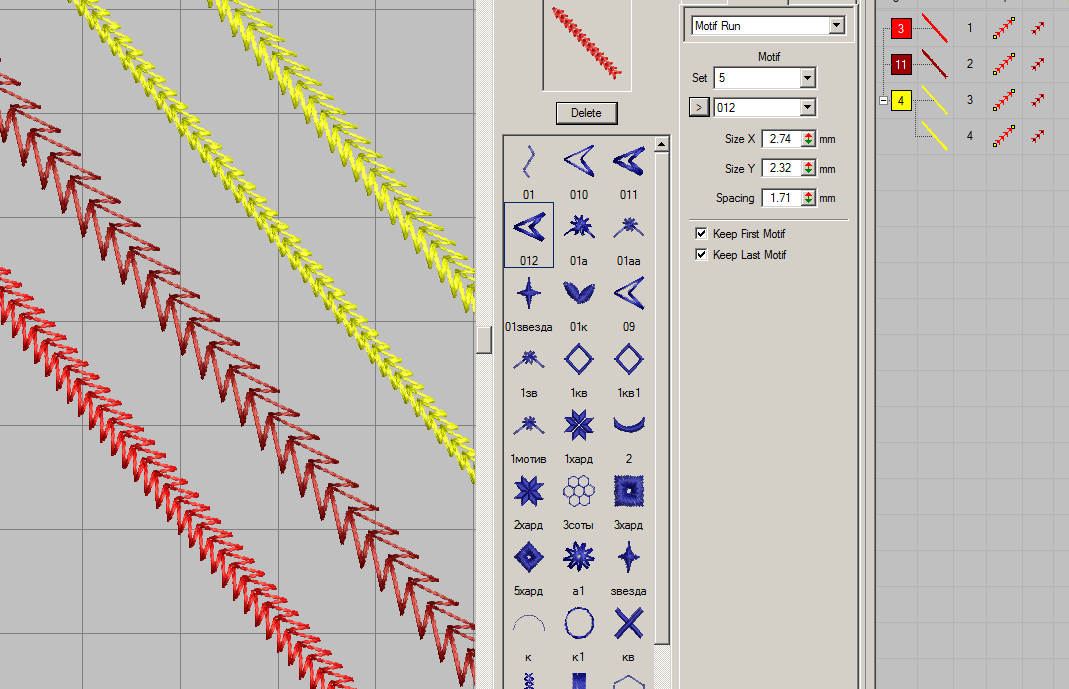Image resolution: width=1069 pixels, height=689 pixels.
Task: Select the к1 circle motif
Action: (578, 624)
